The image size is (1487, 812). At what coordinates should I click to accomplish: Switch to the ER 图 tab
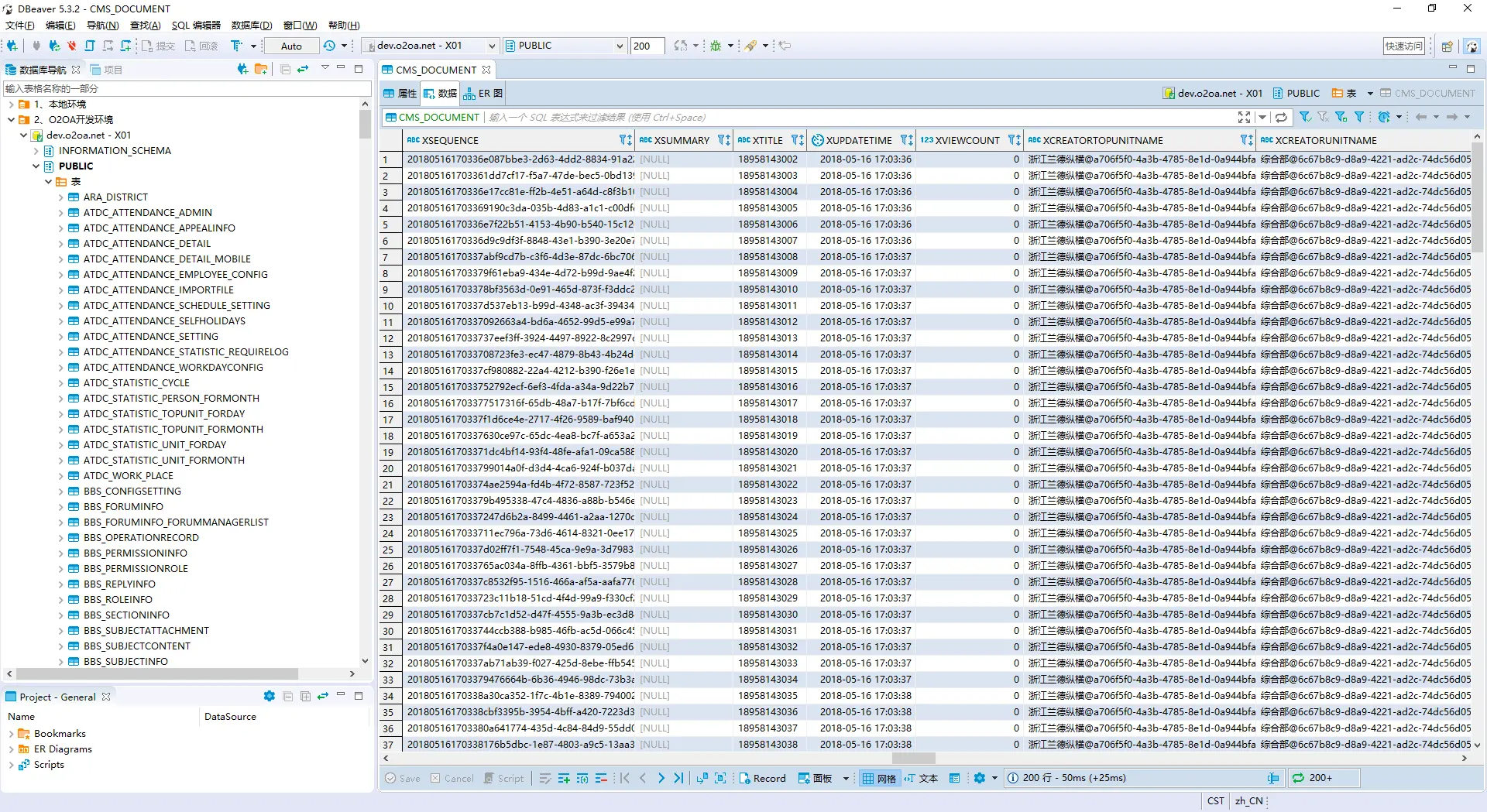[x=483, y=93]
